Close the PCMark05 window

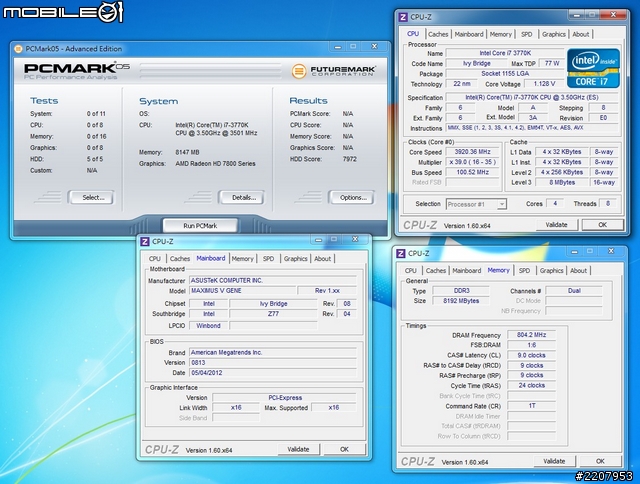[x=374, y=47]
